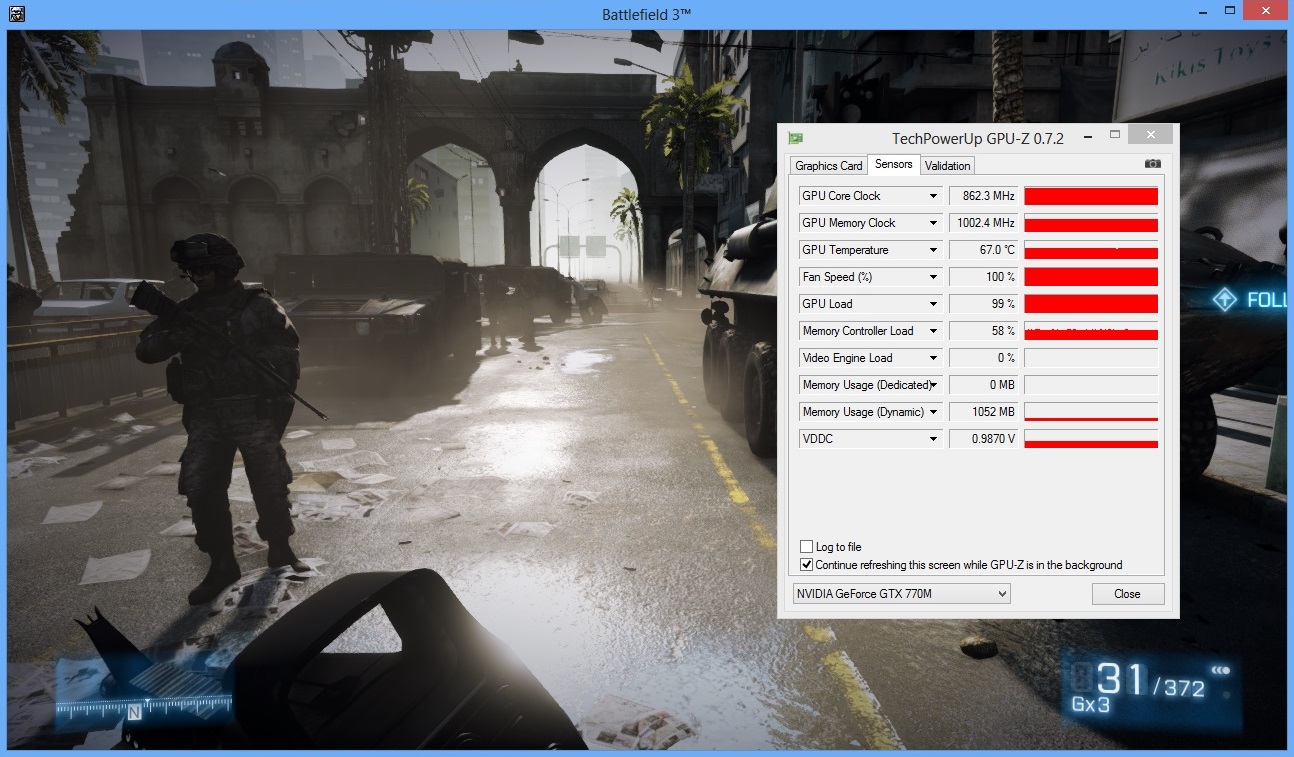Close GPU-Z with the title bar X
Screen dimensions: 1294x757
tap(1152, 135)
